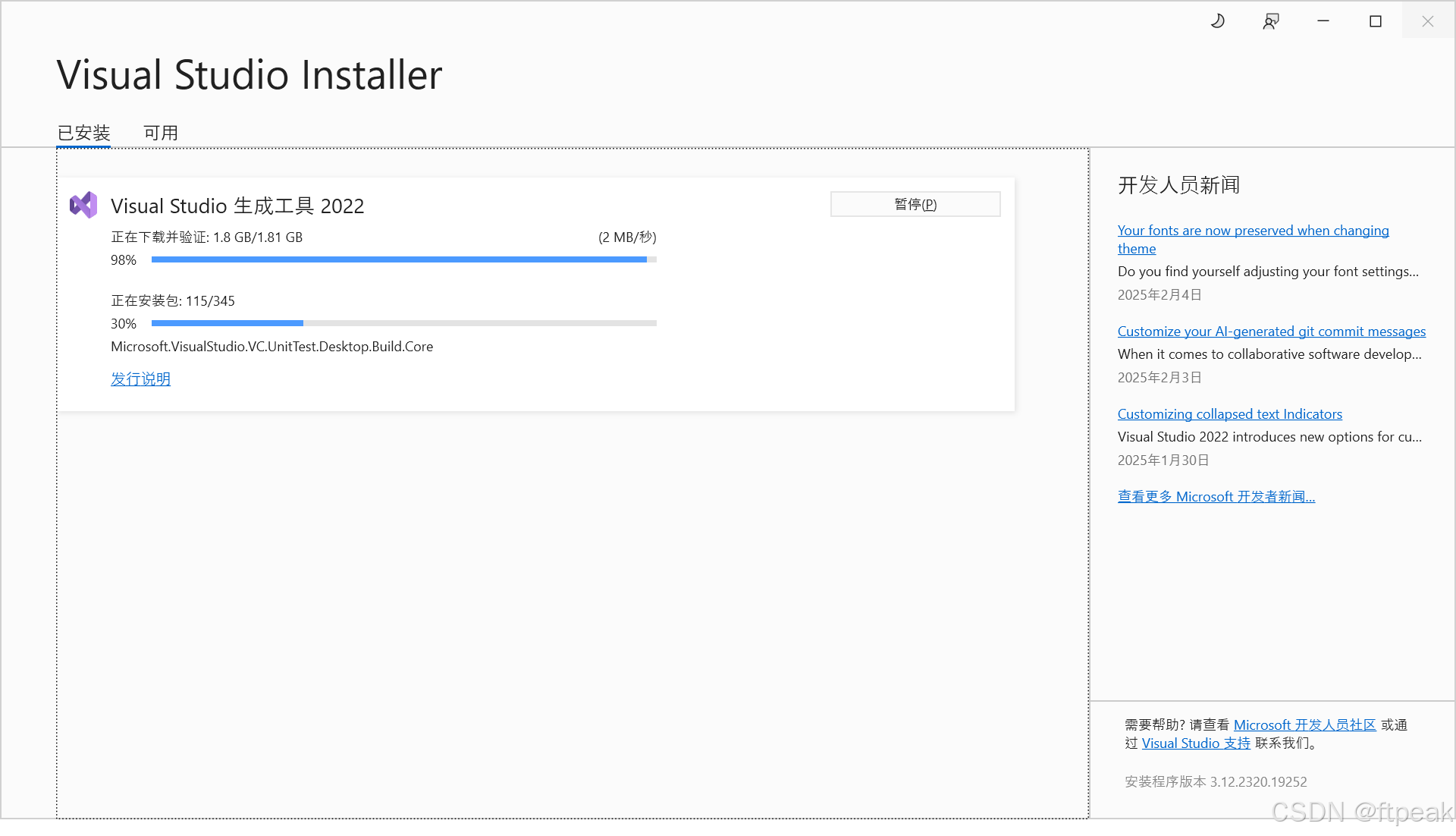The image size is (1456, 836).
Task: Maximize the installer window
Action: coord(1376,21)
